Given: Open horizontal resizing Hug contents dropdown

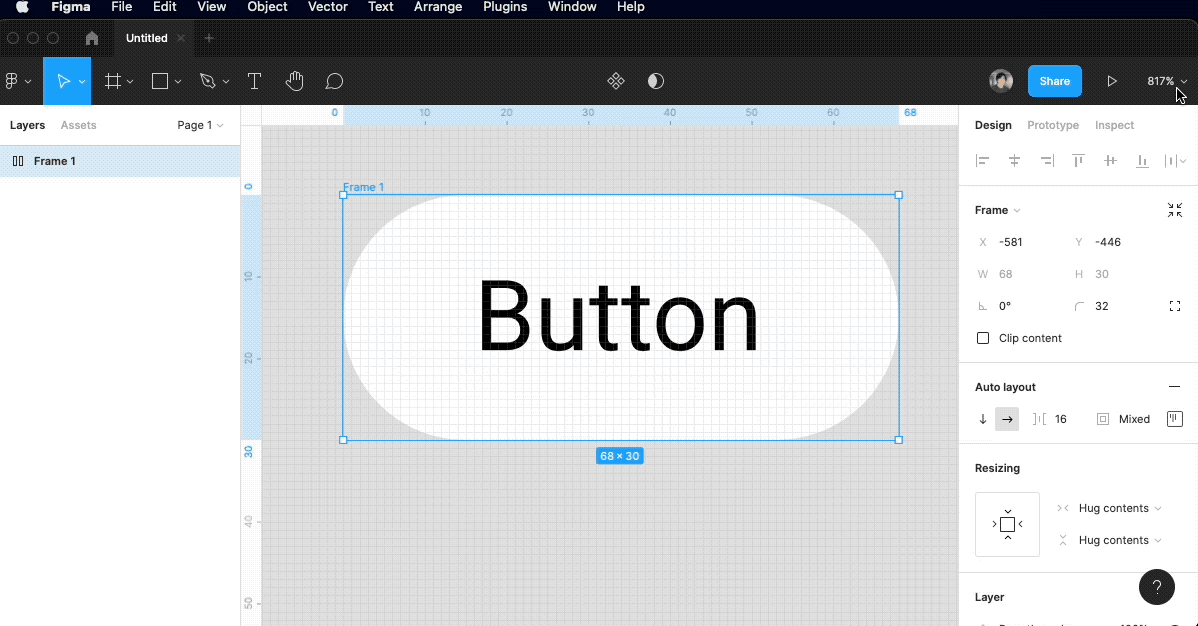Looking at the screenshot, I should click(1119, 508).
